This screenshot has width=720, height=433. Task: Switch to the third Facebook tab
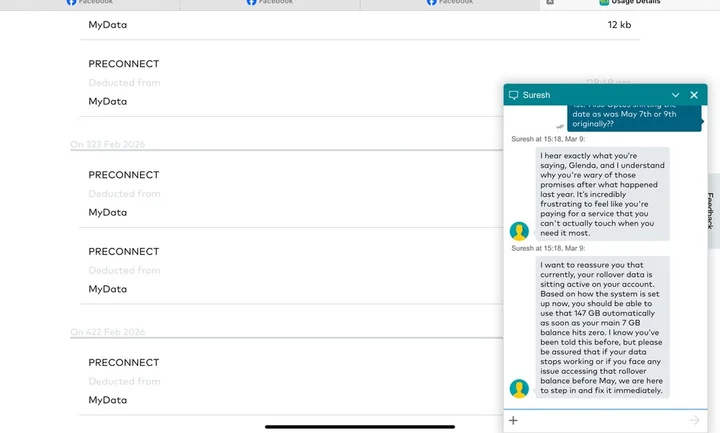point(450,3)
